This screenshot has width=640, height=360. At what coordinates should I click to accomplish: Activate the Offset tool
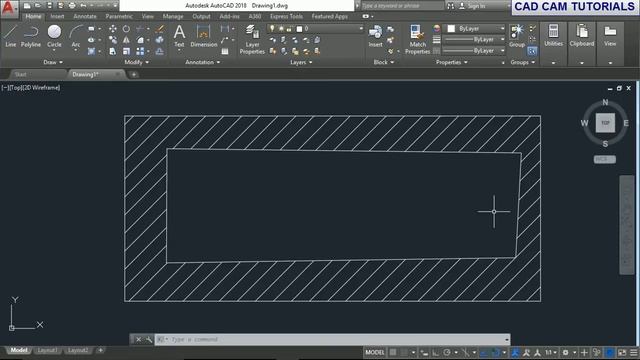[x=160, y=51]
